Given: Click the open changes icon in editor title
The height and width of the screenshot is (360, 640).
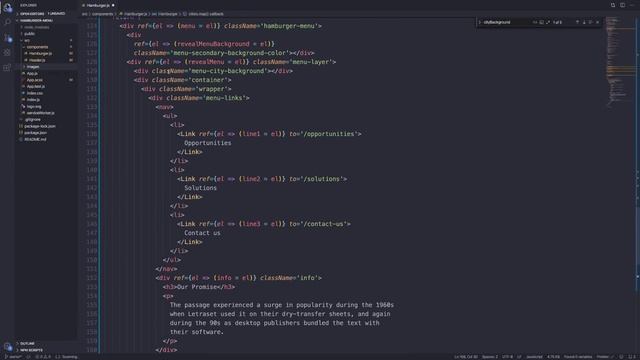Looking at the screenshot, I should point(613,5).
